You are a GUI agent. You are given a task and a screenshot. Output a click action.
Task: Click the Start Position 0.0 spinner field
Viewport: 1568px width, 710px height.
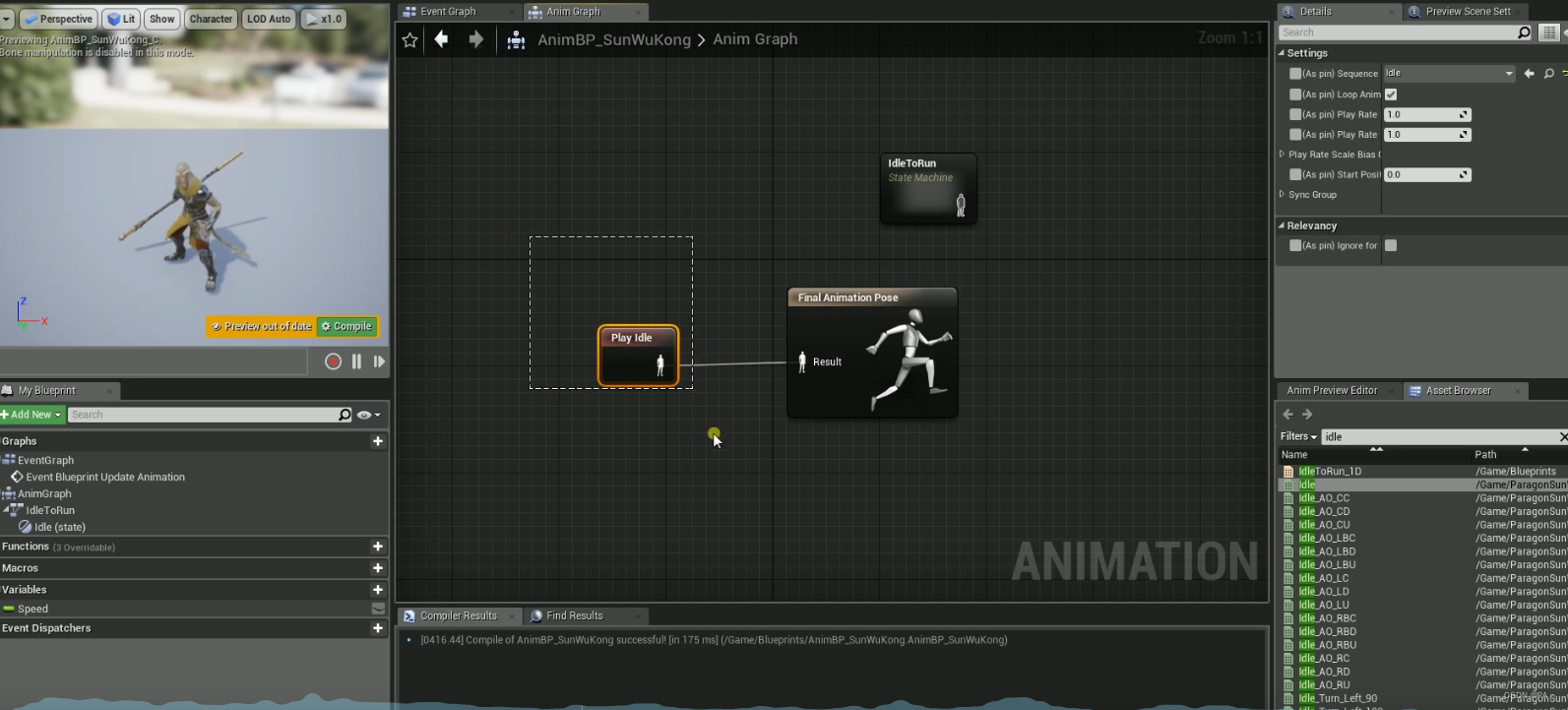coord(1427,174)
